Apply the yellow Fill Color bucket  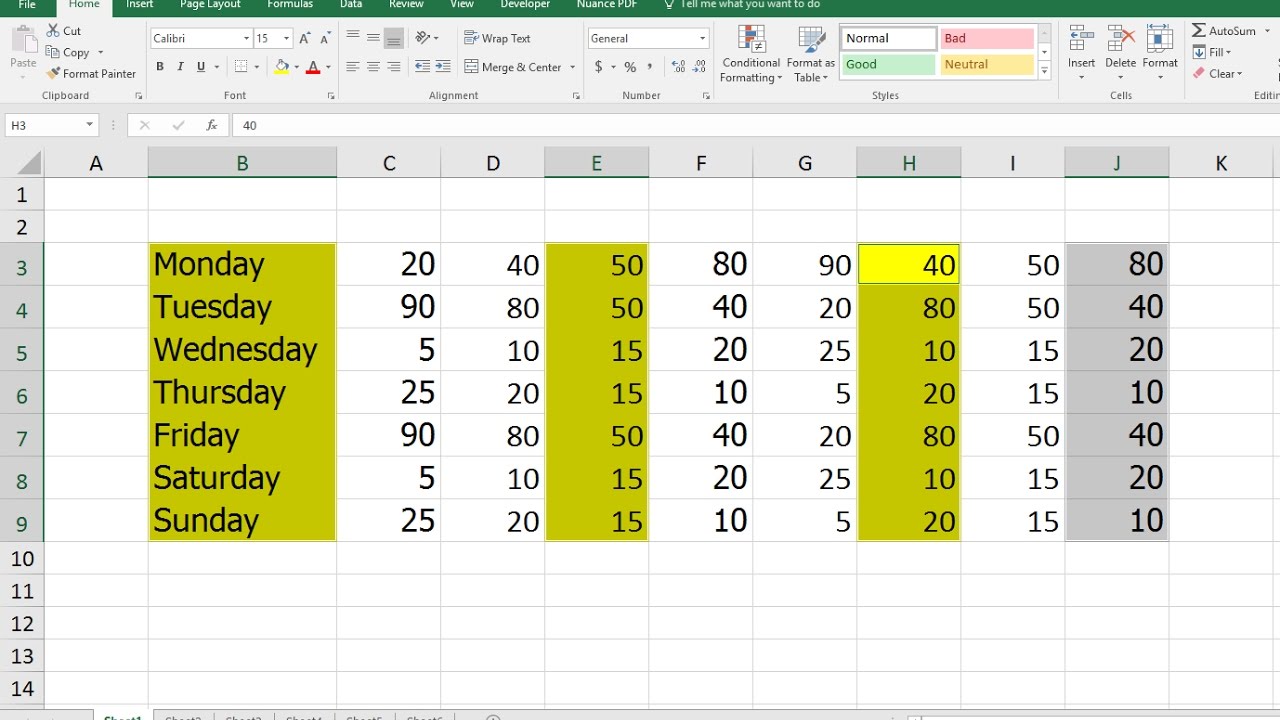point(282,67)
